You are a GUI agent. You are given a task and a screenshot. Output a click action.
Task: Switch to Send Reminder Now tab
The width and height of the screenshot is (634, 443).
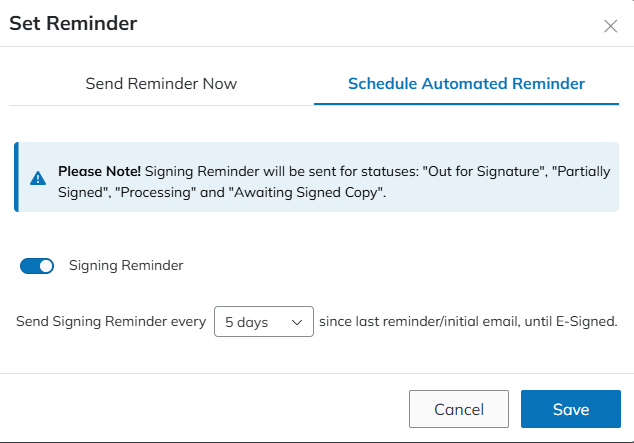pyautogui.click(x=161, y=84)
